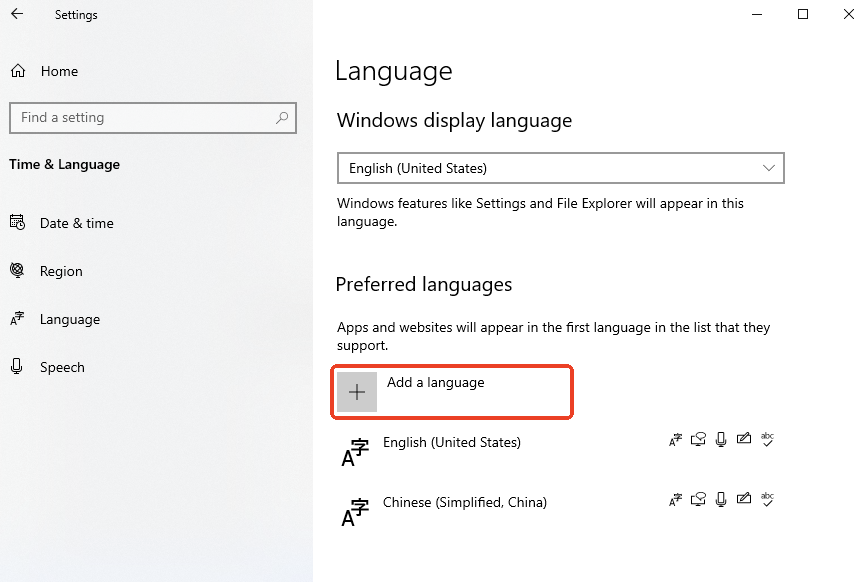Click spell-check abc icon in Chinese row
867x582 pixels.
click(767, 500)
